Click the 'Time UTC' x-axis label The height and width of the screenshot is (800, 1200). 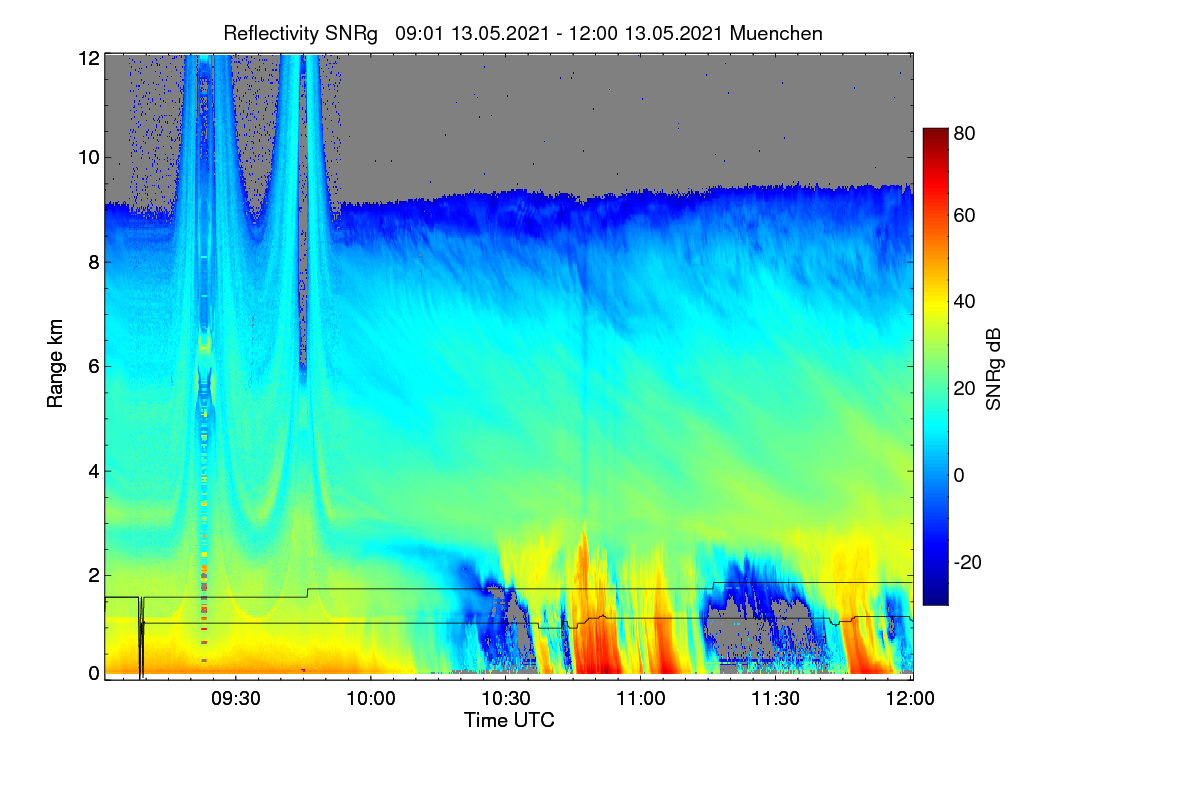pyautogui.click(x=509, y=720)
